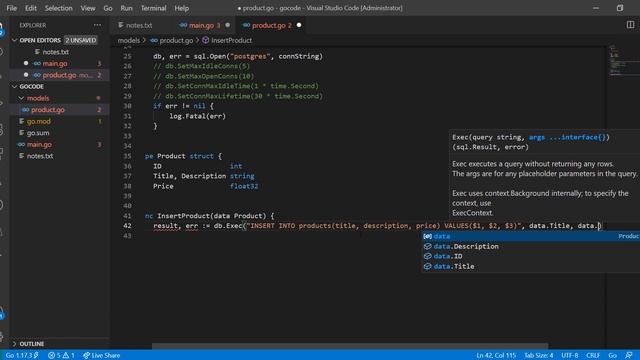640x360 pixels.
Task: Open Explorer more actions ellipsis
Action: tap(97, 25)
